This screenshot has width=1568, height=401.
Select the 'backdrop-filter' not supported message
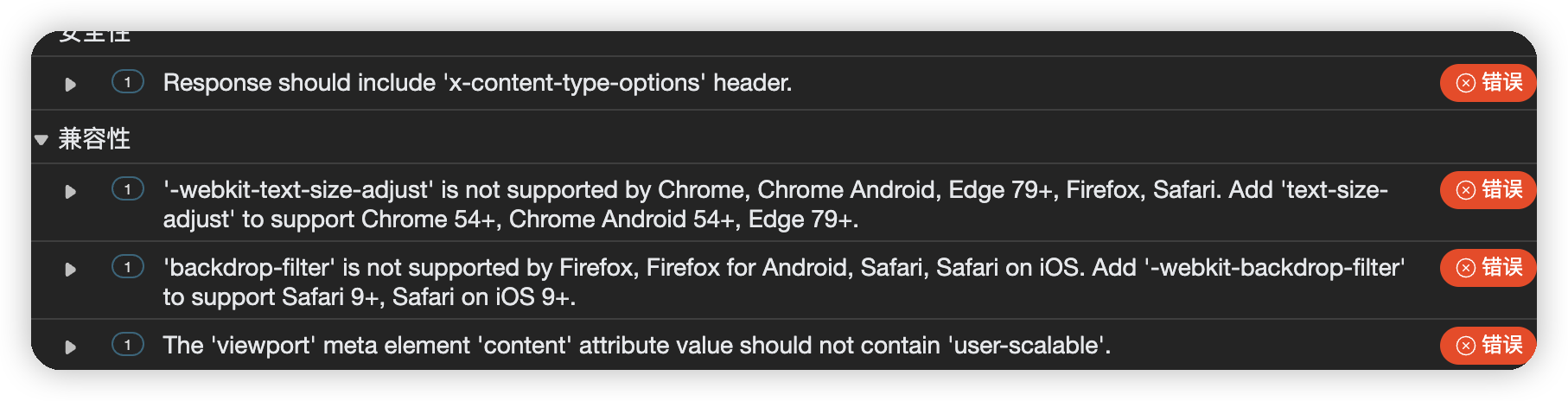coord(784,283)
